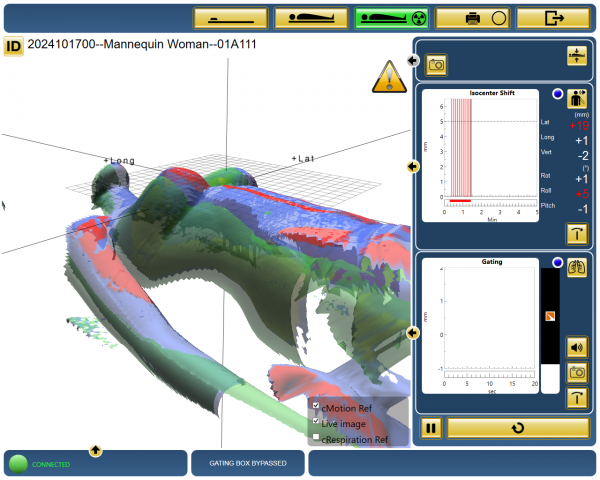Click the green CONNECTED status light
The image size is (600, 480).
click(18, 464)
